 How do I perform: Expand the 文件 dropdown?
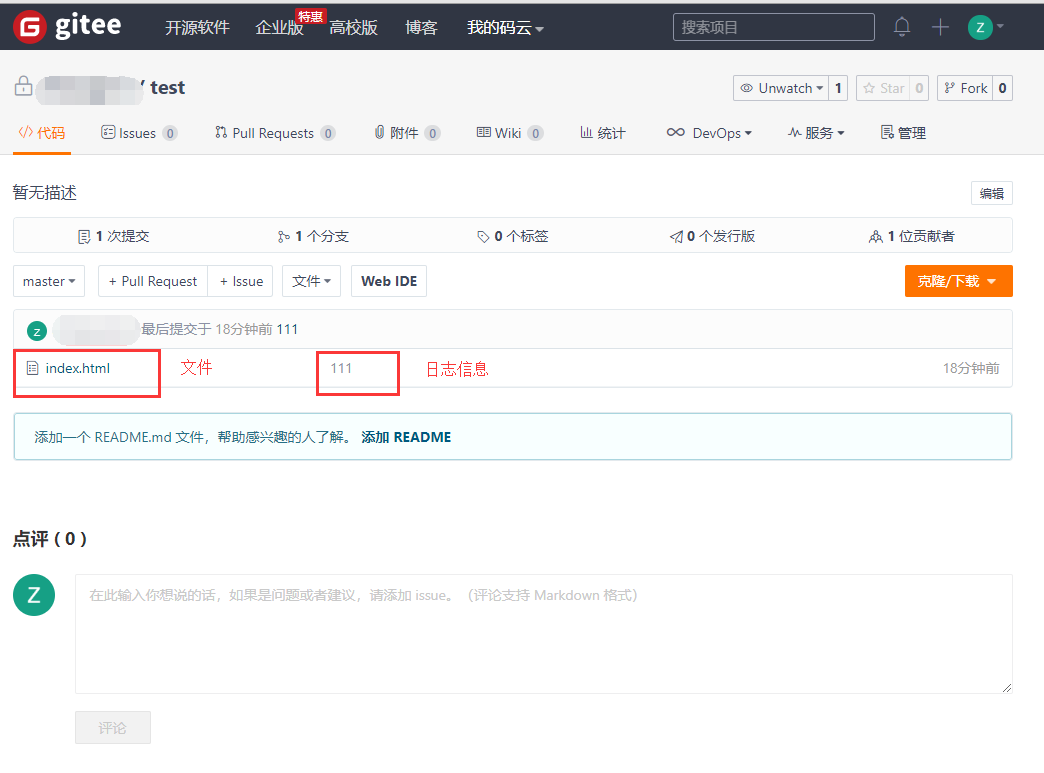pos(311,281)
